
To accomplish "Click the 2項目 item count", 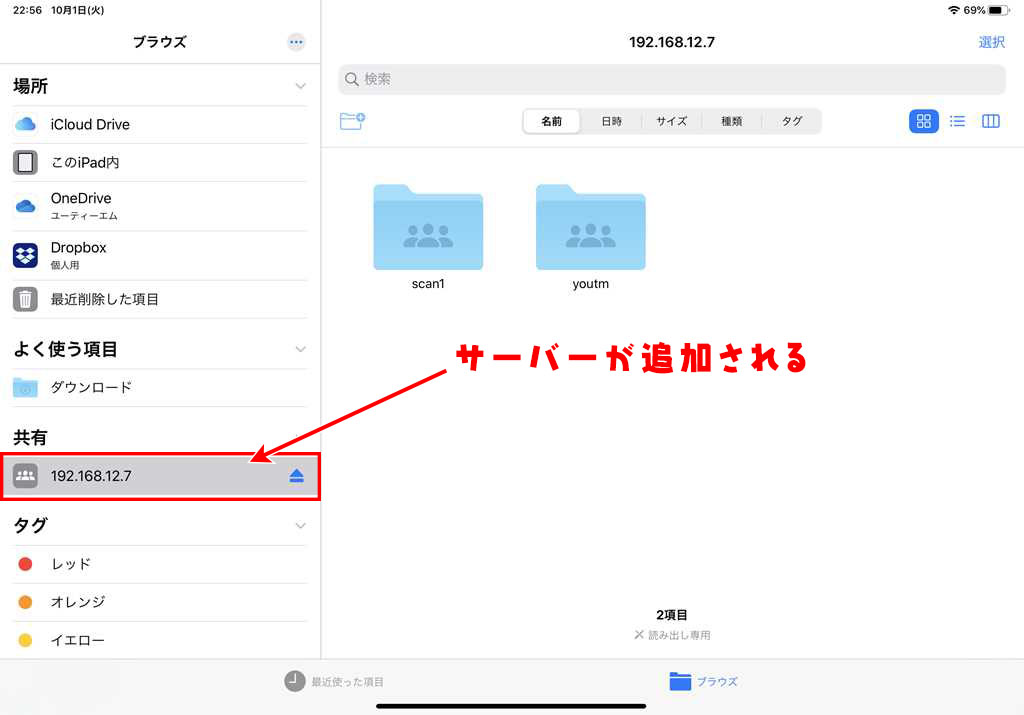I will tap(671, 615).
